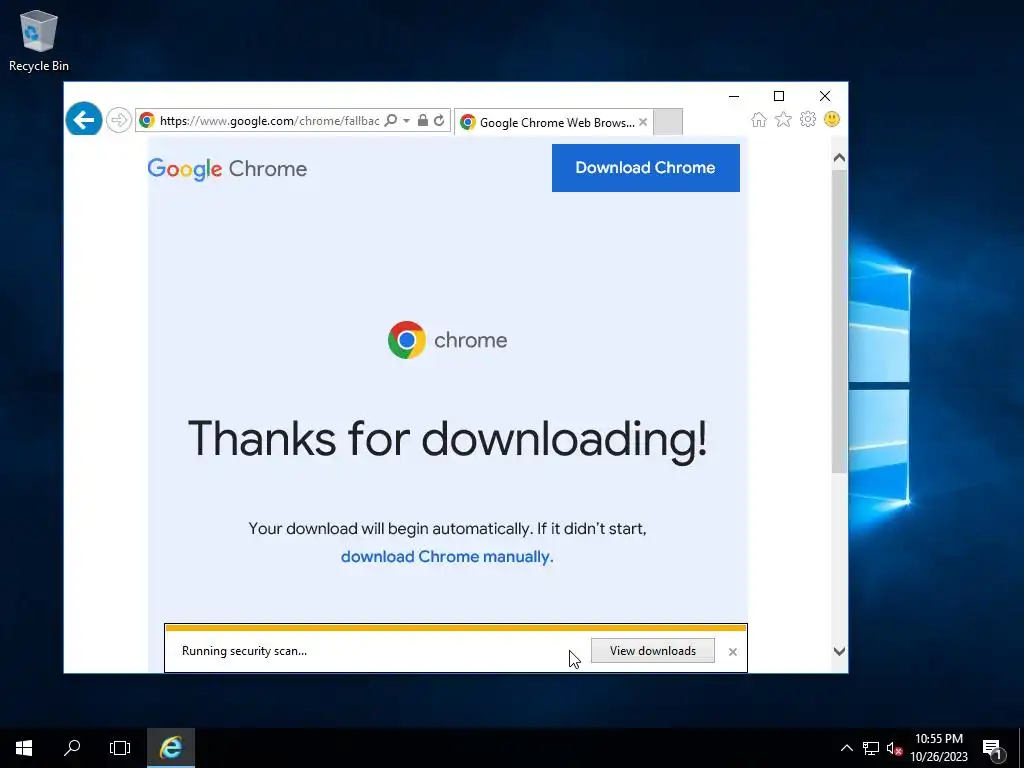This screenshot has width=1024, height=768.
Task: Click the chrome logo in page center
Action: pos(447,340)
